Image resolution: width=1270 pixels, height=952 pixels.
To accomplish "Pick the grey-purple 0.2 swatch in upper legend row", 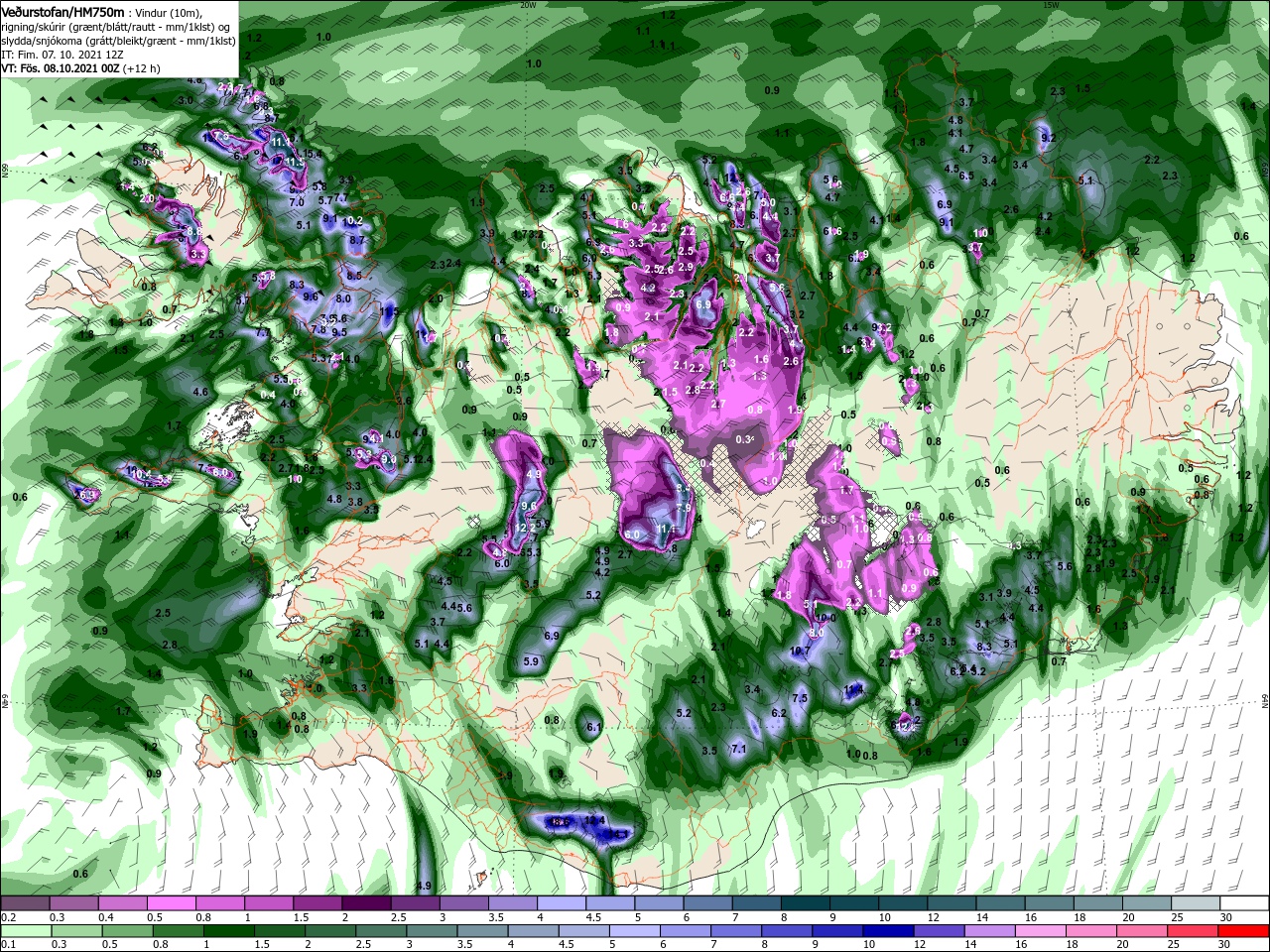I will coord(25,903).
